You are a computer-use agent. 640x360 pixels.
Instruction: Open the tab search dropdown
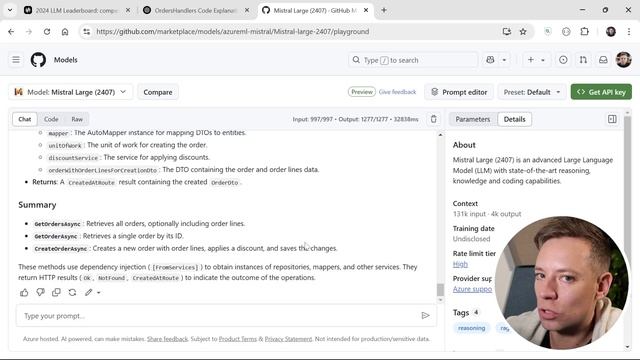(x=10, y=10)
